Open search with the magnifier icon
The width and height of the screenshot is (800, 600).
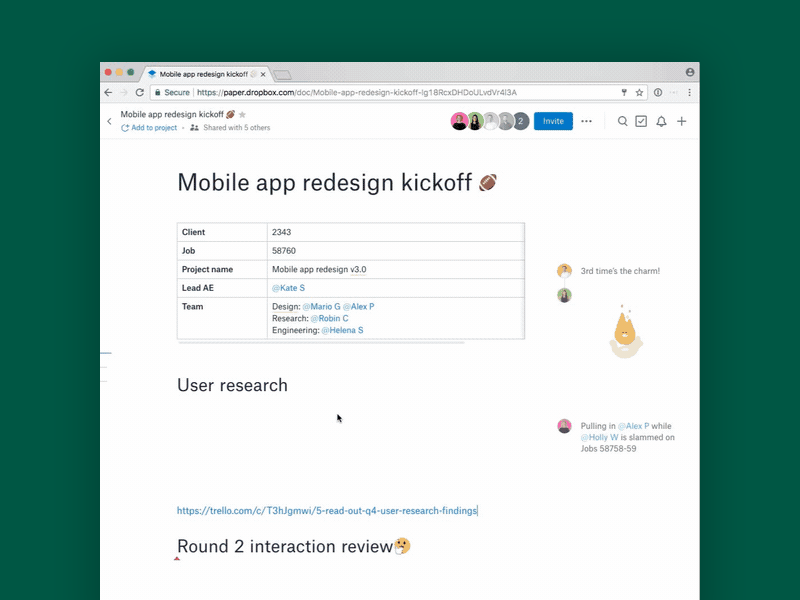tap(622, 121)
